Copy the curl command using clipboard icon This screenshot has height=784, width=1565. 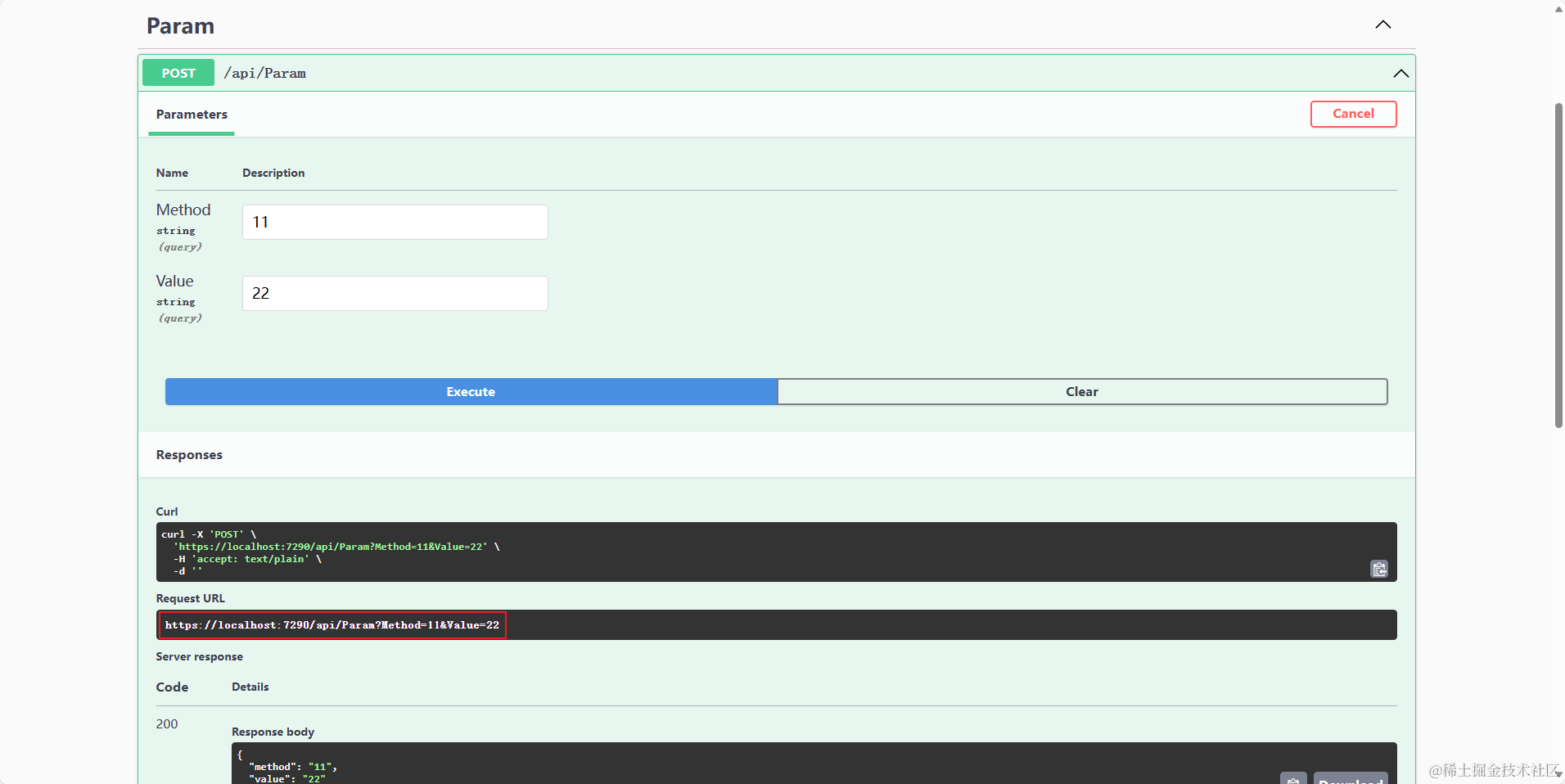point(1378,568)
